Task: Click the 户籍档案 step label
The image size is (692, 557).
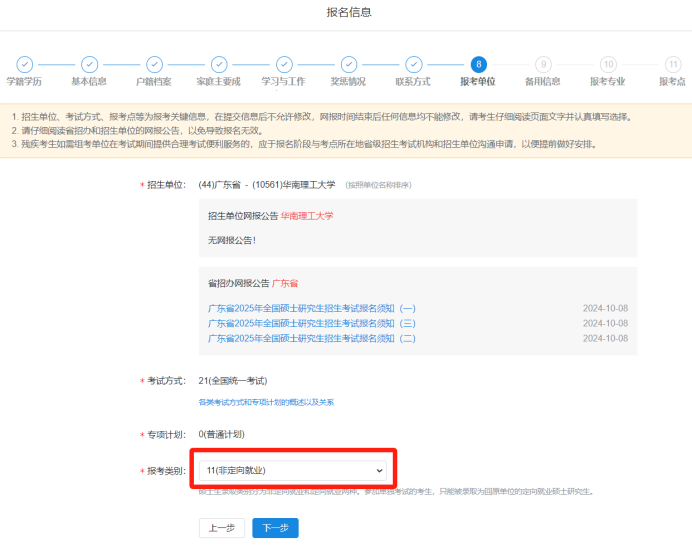Action: 154,82
